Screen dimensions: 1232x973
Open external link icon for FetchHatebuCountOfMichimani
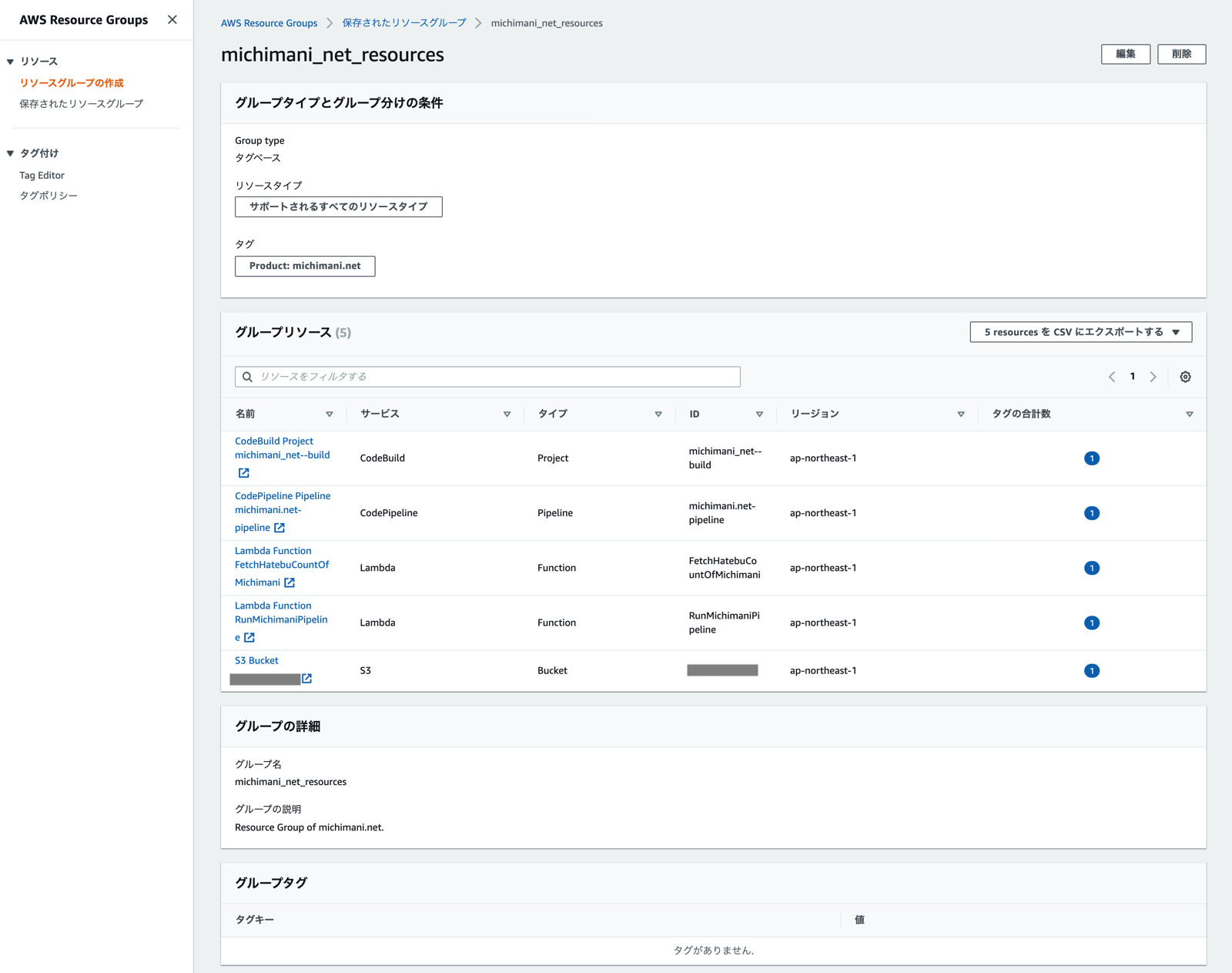290,582
